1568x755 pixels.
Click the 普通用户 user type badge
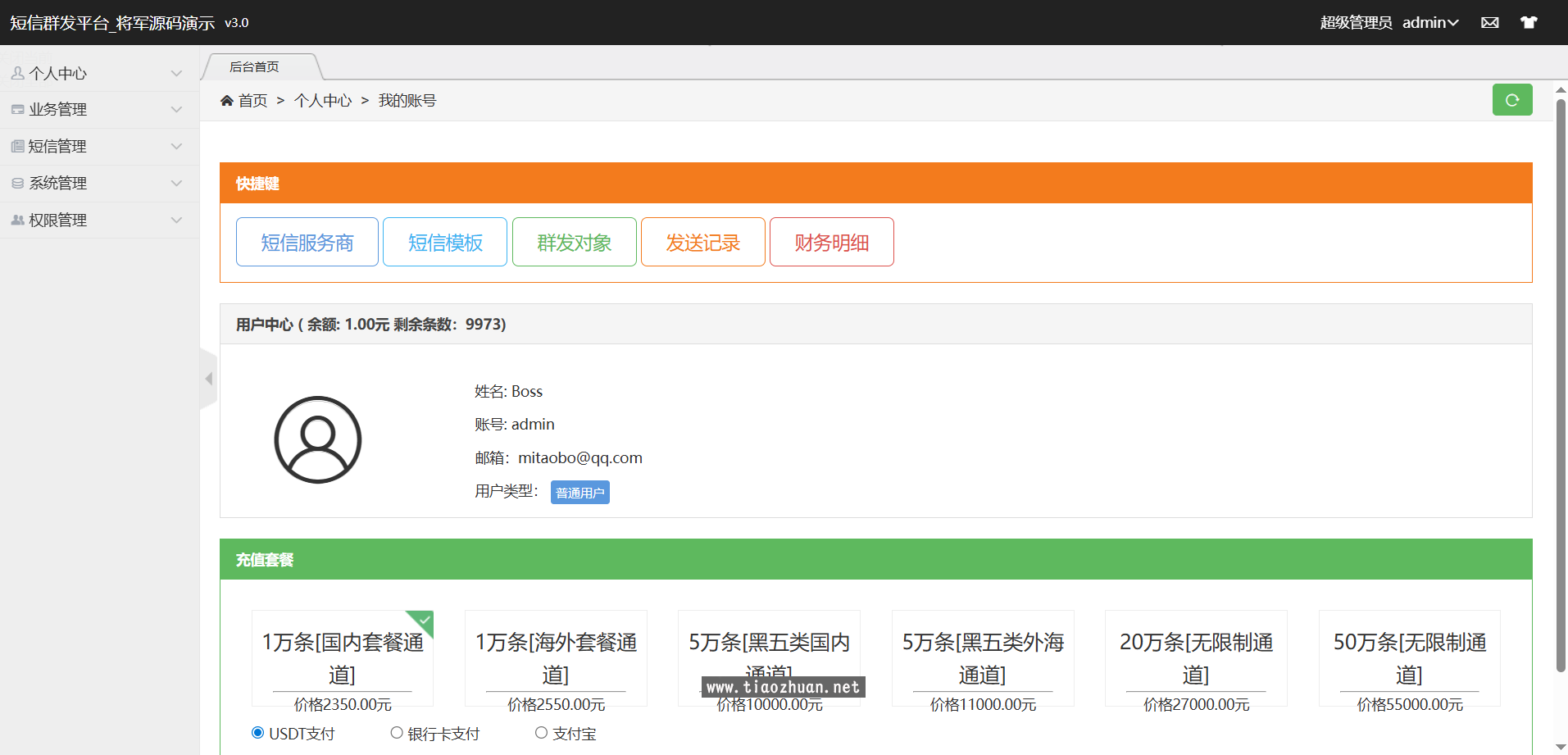point(579,492)
